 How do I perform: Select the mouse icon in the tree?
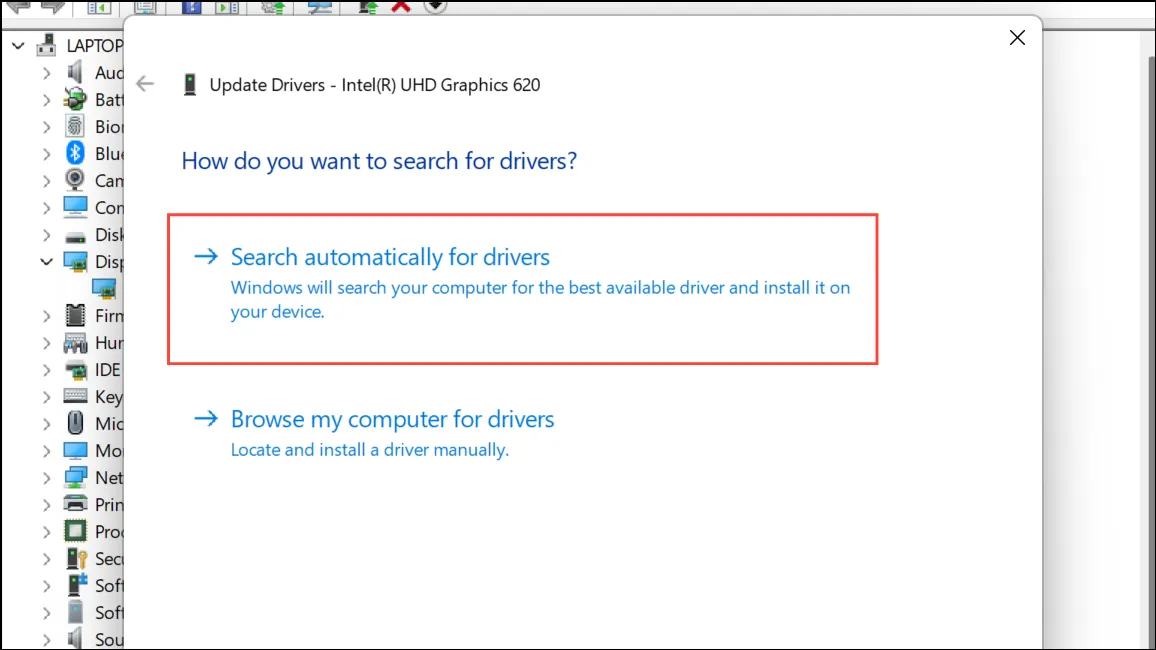pos(74,423)
